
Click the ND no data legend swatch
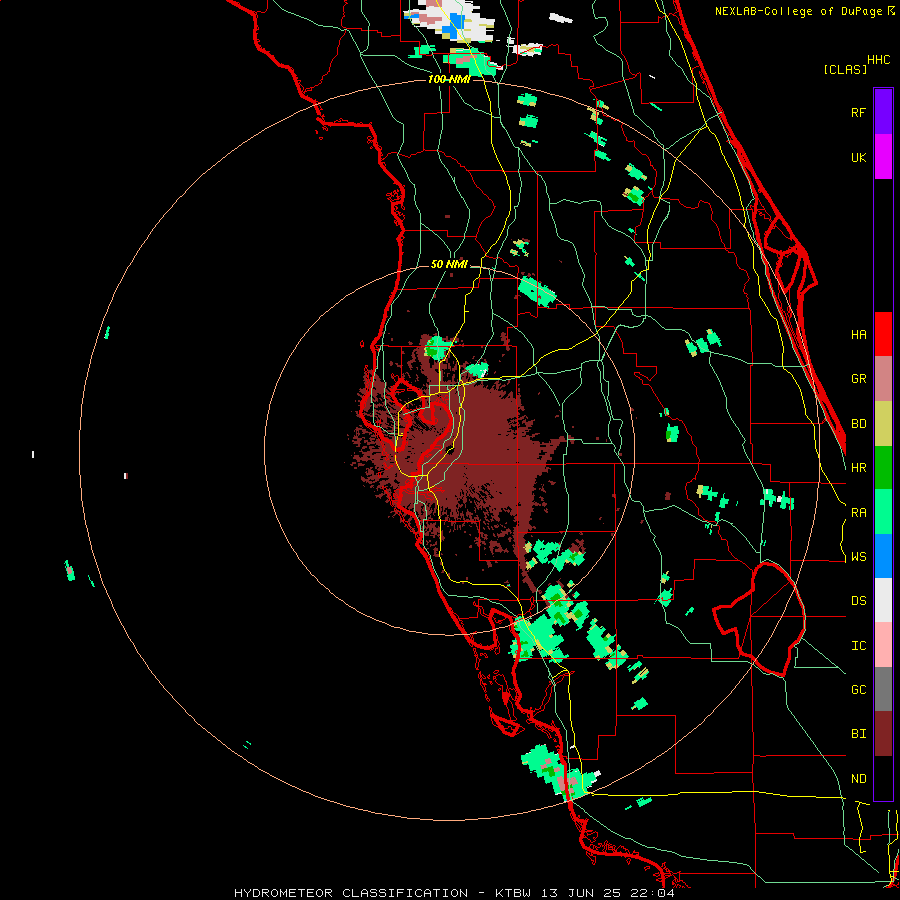pos(883,778)
